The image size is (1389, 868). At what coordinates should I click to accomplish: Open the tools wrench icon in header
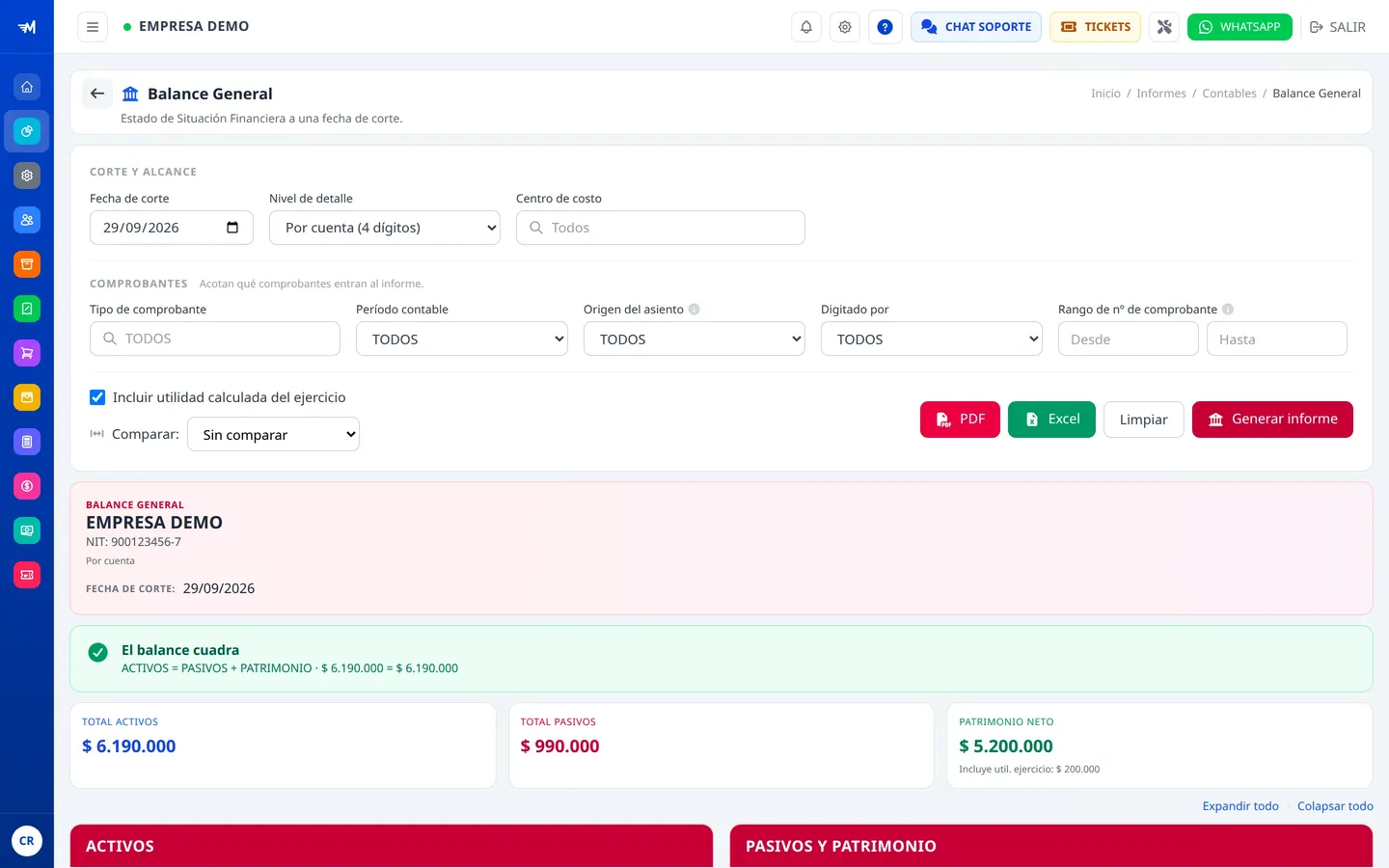tap(1164, 27)
